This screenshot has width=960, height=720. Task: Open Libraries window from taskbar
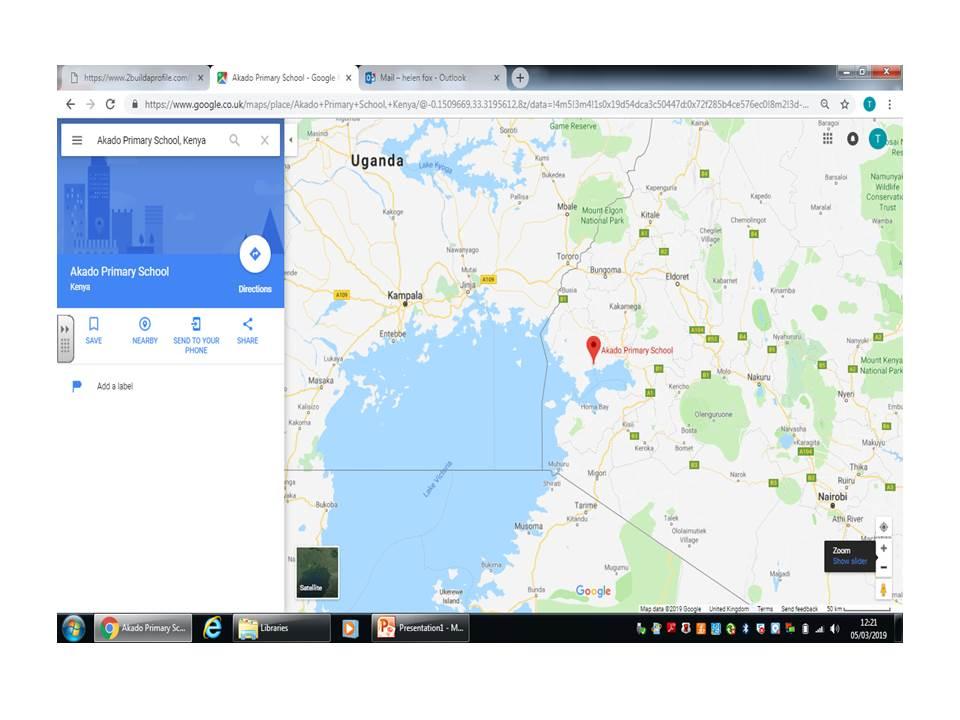tap(280, 628)
